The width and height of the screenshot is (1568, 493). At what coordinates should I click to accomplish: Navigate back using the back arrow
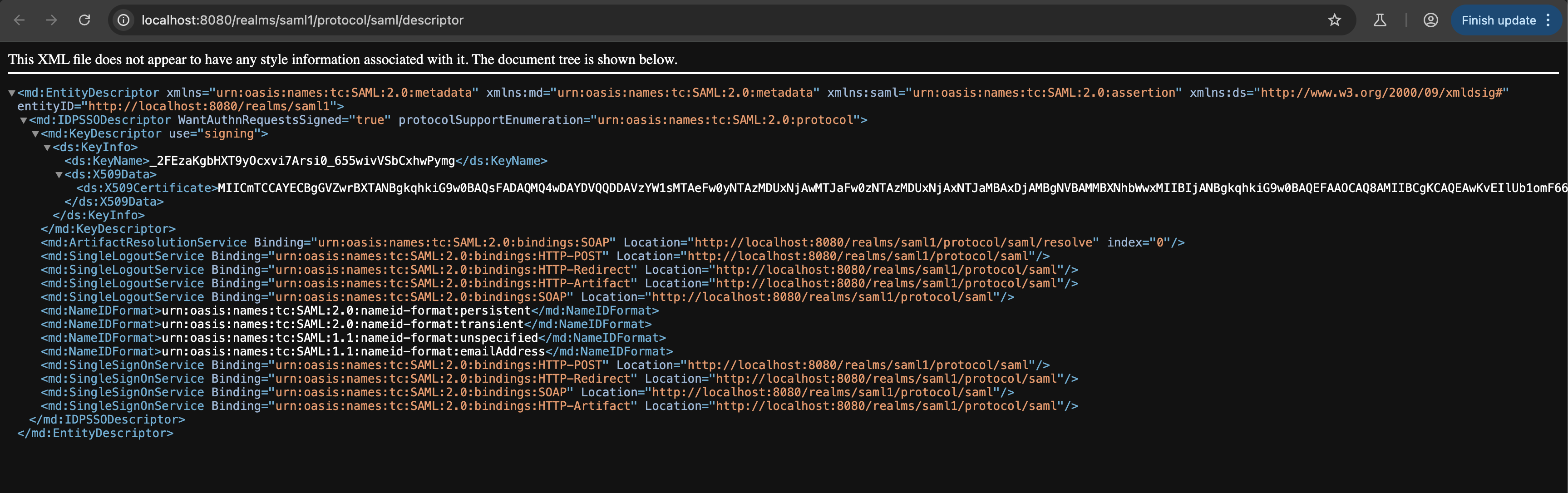click(20, 20)
